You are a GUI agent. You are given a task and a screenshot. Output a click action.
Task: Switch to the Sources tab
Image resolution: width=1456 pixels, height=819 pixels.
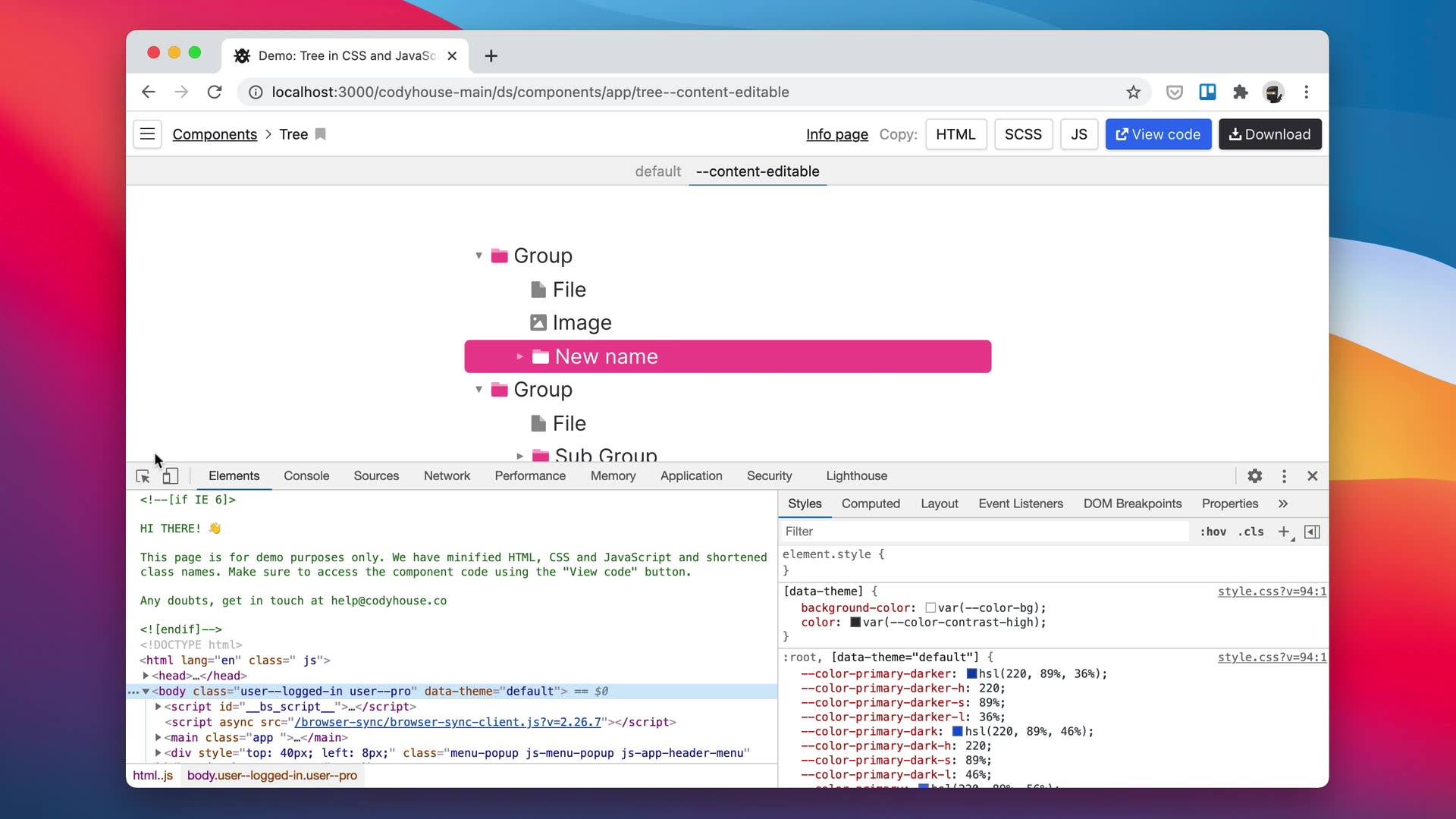point(376,476)
